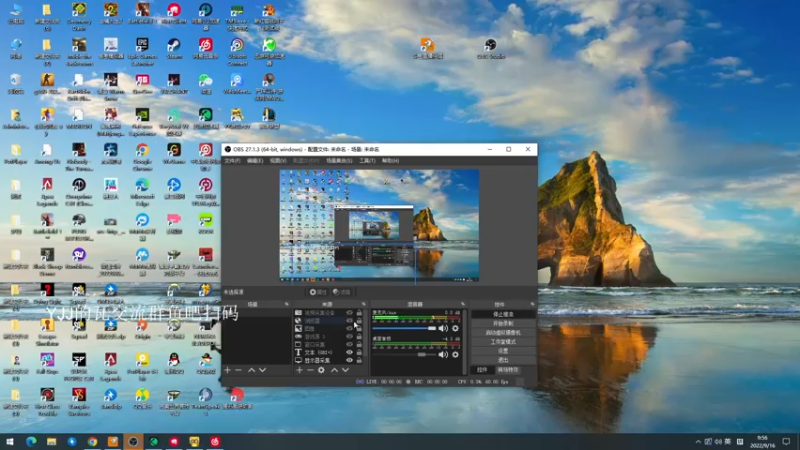Move the scene down in the Scenes dock
The image size is (800, 450).
(262, 370)
